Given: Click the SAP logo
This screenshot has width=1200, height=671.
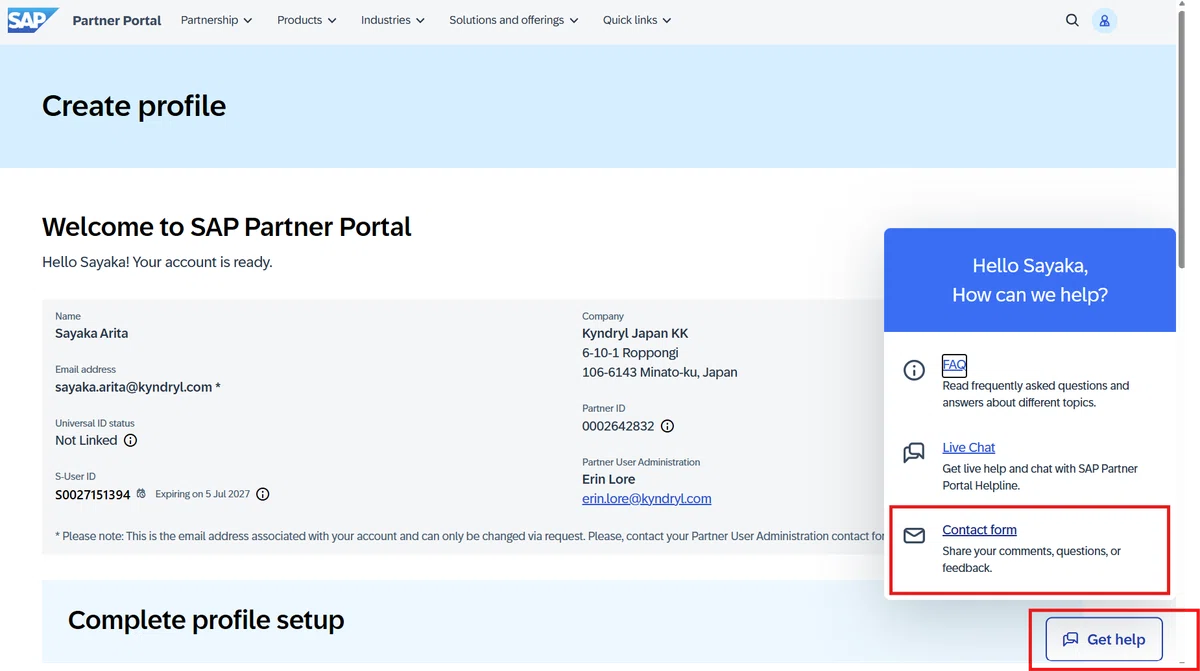Looking at the screenshot, I should [x=33, y=20].
